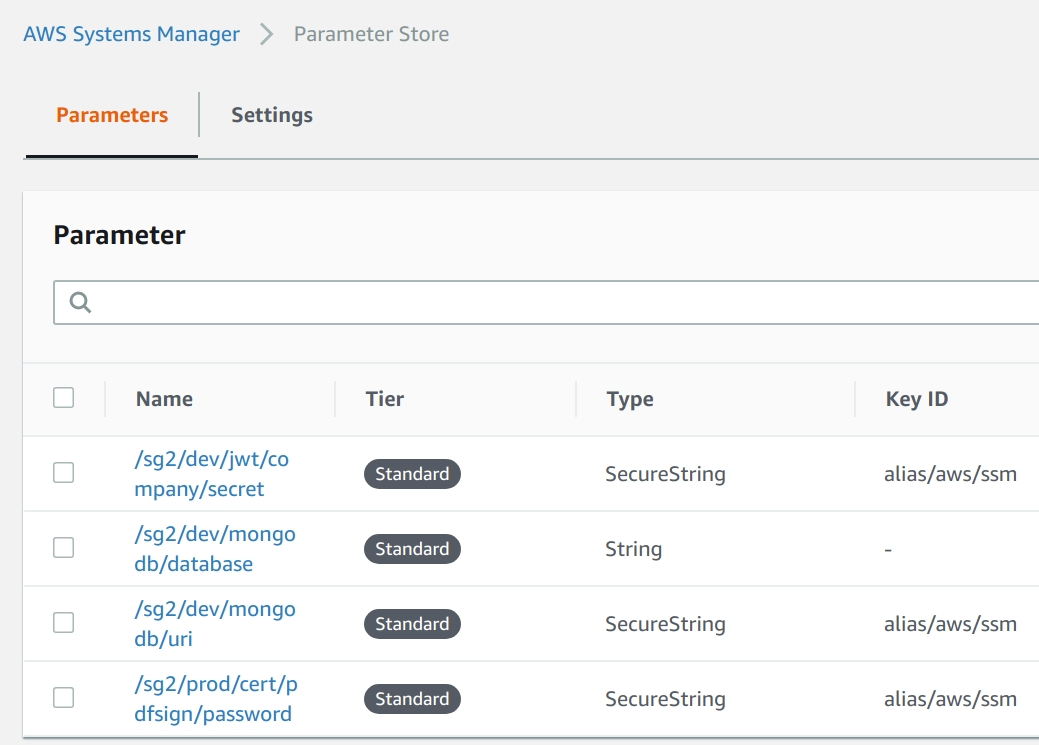Screen dimensions: 1039x745
Task: Click String type in mongodb/database row
Action: click(633, 549)
